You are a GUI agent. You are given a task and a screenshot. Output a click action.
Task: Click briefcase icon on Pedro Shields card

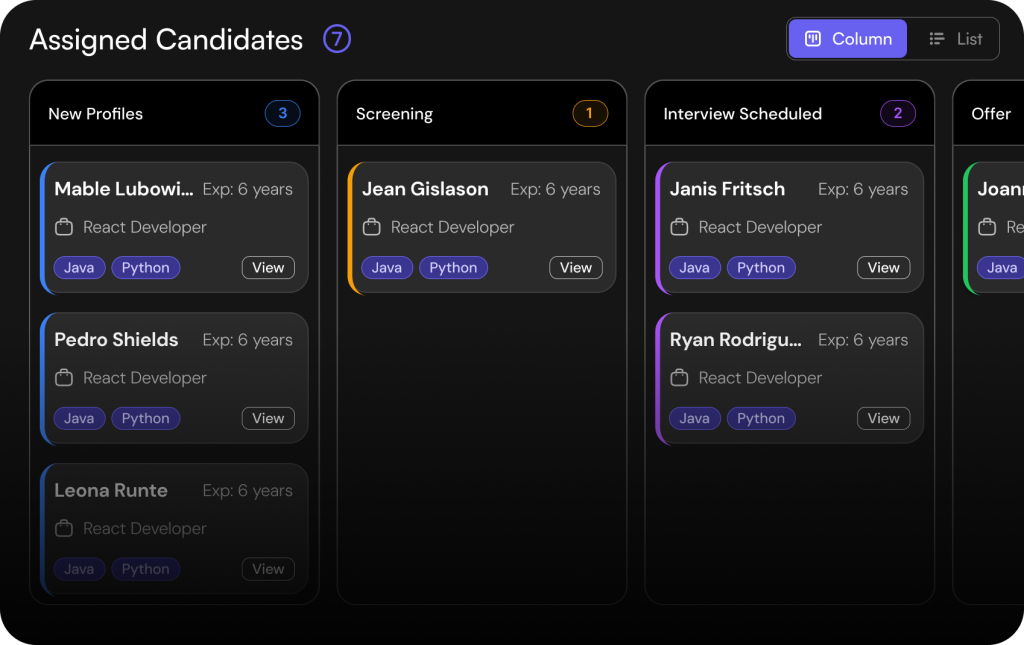pyautogui.click(x=64, y=378)
